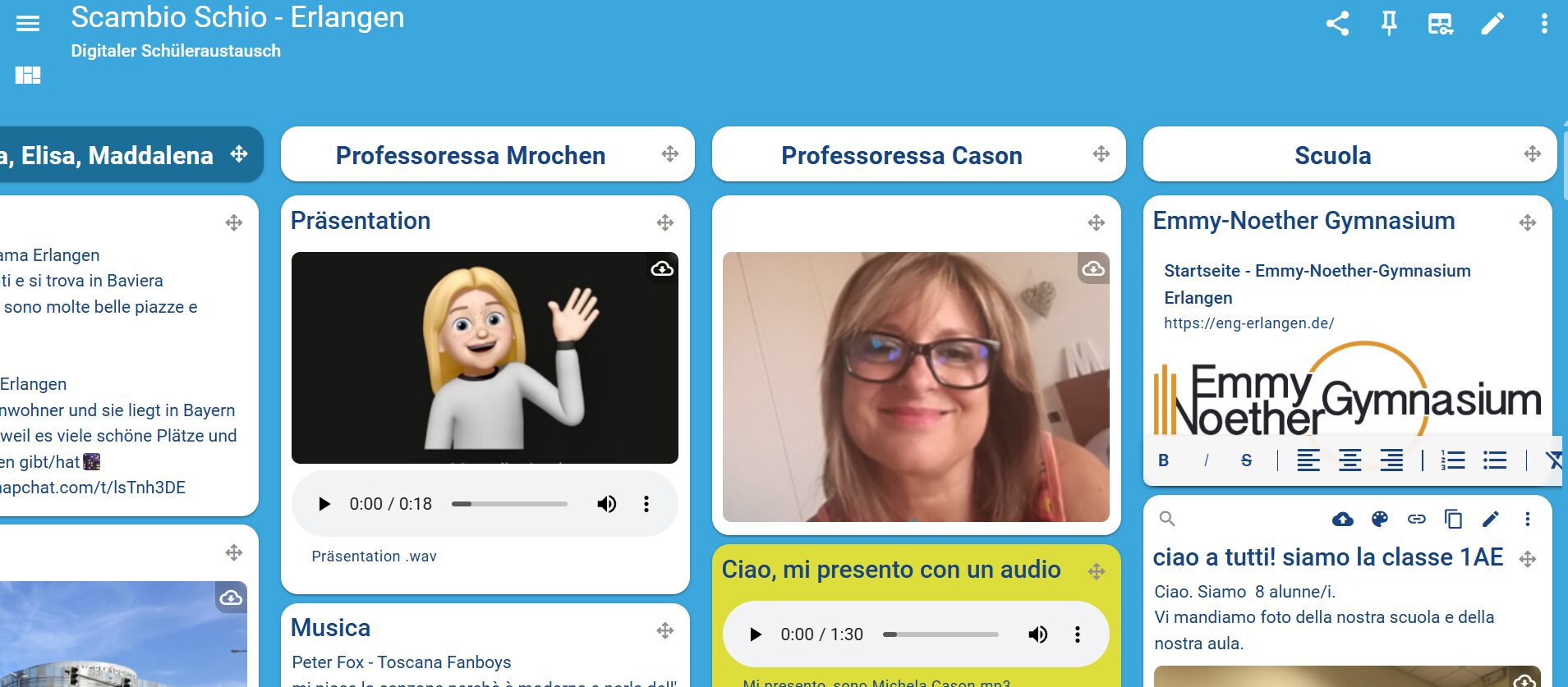This screenshot has width=1568, height=687.
Task: Select the Professoressa Mrochen column header
Action: (x=471, y=155)
